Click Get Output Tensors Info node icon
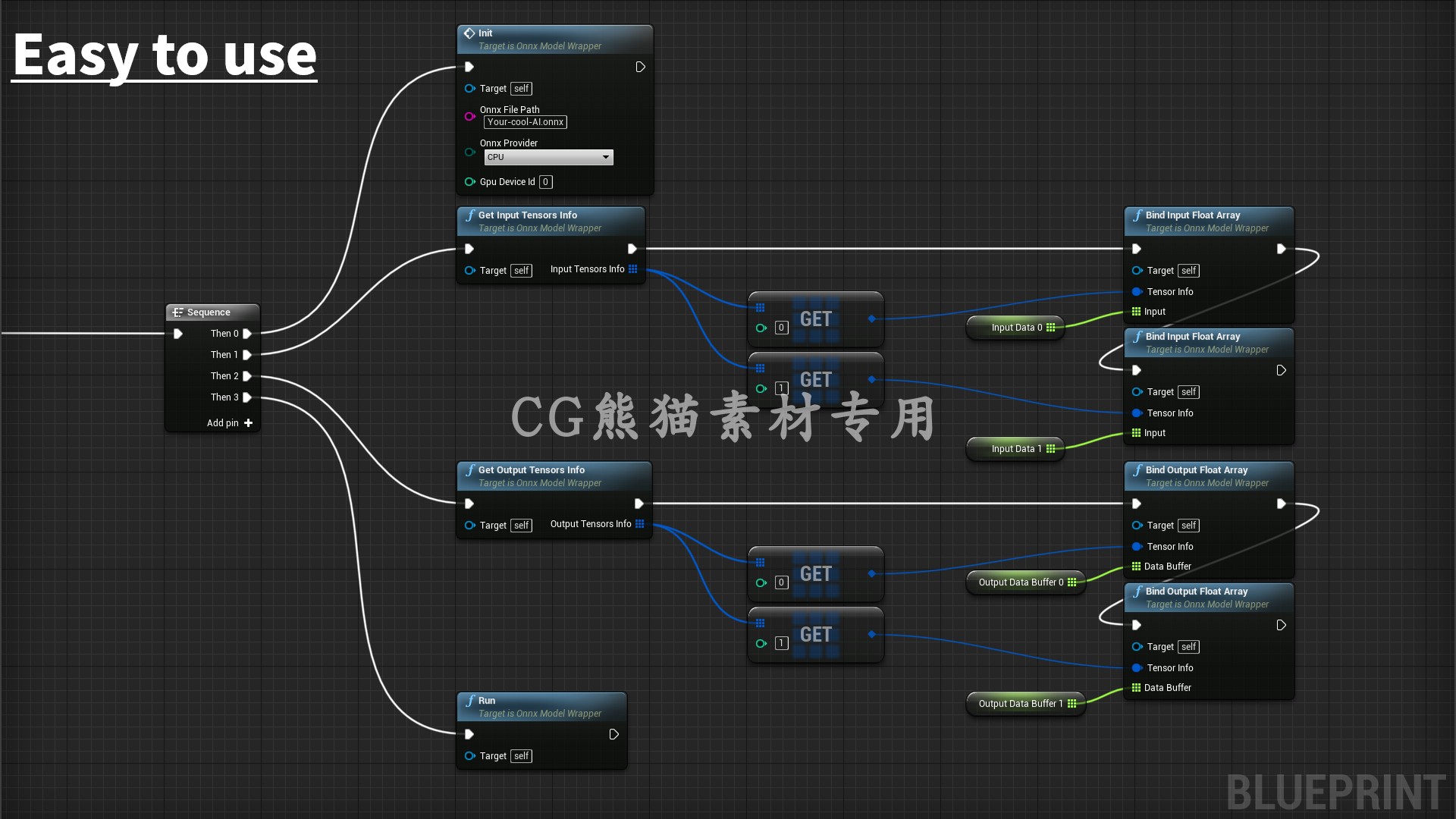The width and height of the screenshot is (1456, 819). (470, 470)
